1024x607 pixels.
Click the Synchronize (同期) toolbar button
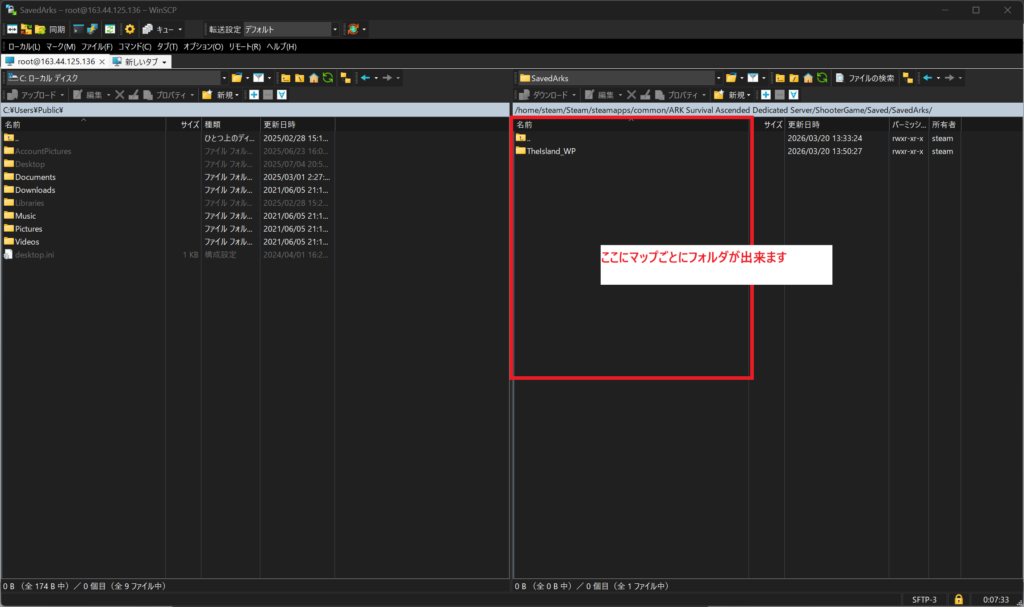(x=50, y=29)
